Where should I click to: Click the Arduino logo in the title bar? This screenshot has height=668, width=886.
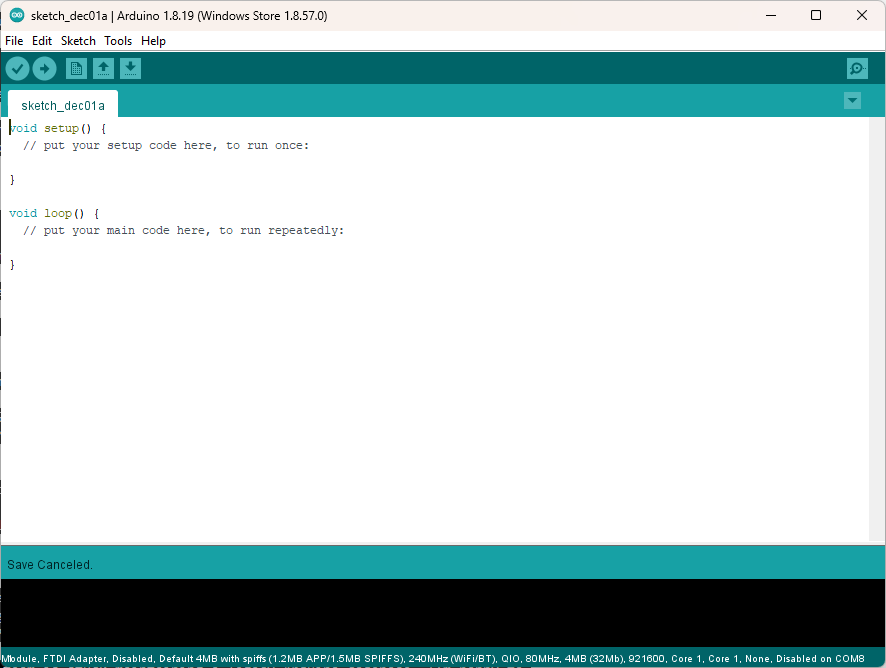pos(16,15)
